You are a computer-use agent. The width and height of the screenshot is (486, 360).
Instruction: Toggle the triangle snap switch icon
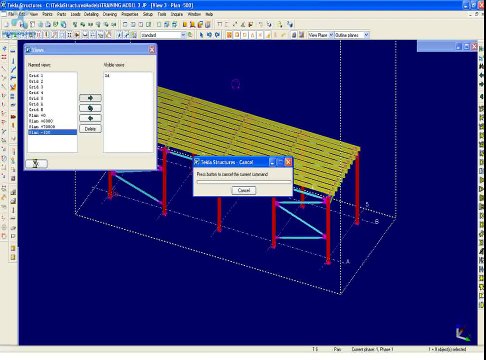coord(252,35)
